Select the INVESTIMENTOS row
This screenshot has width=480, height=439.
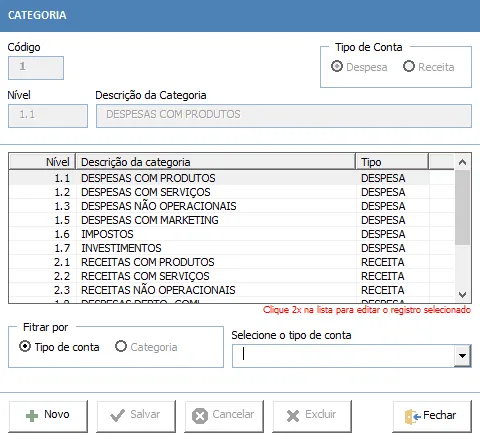[x=232, y=248]
